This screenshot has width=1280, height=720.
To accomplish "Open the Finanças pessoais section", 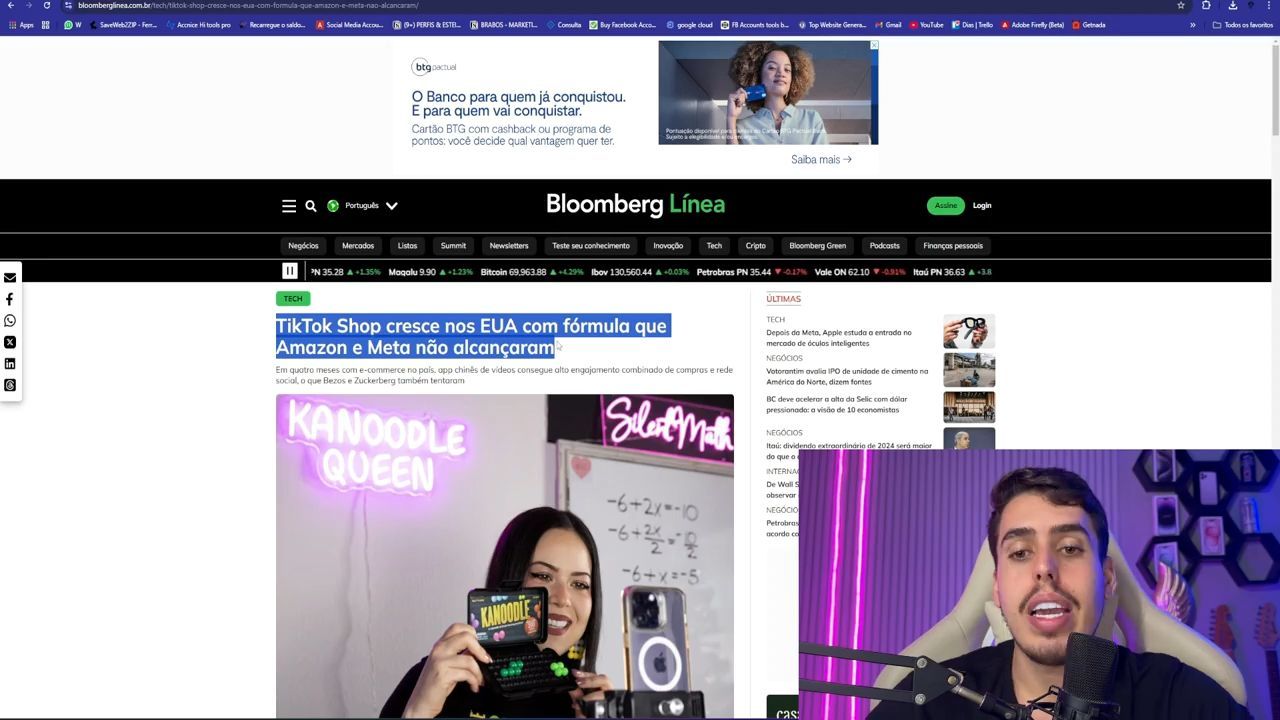I will click(953, 246).
